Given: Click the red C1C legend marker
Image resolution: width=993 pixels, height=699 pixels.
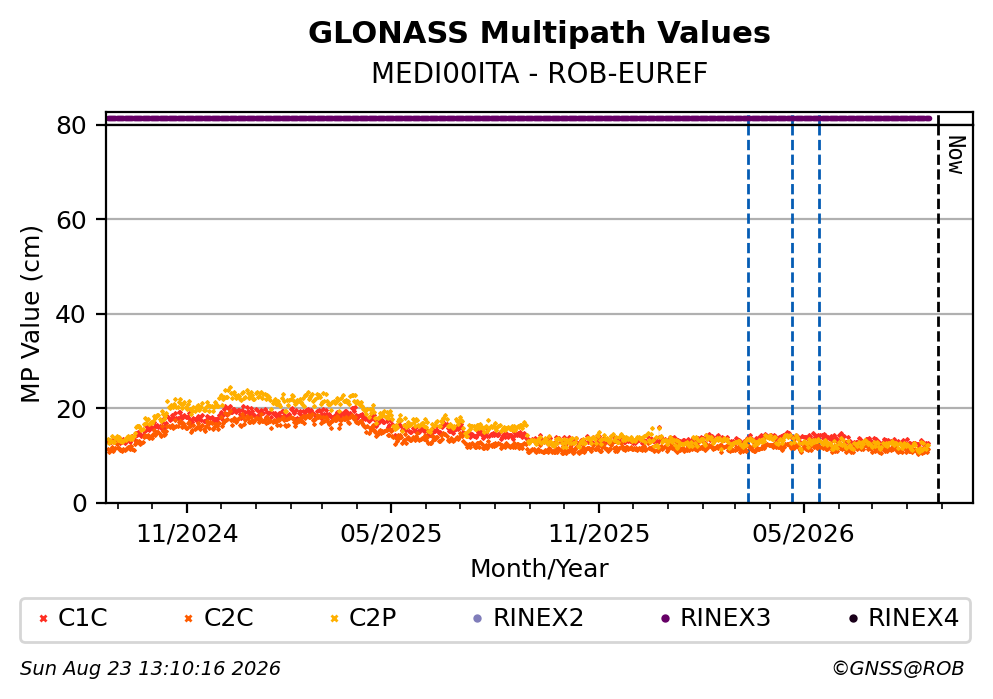Looking at the screenshot, I should (x=43, y=619).
